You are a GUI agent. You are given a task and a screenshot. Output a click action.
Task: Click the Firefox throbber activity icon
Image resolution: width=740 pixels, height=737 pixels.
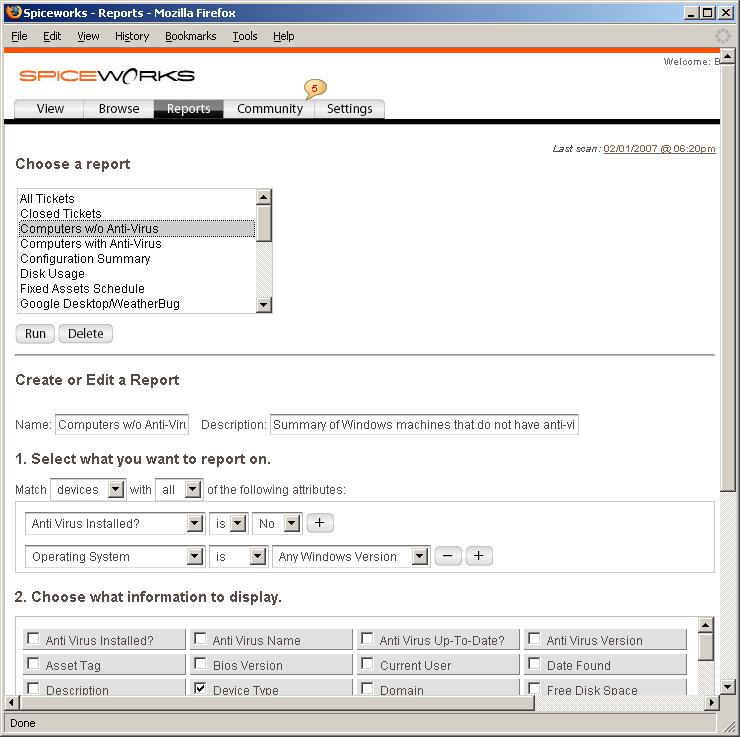pyautogui.click(x=723, y=36)
